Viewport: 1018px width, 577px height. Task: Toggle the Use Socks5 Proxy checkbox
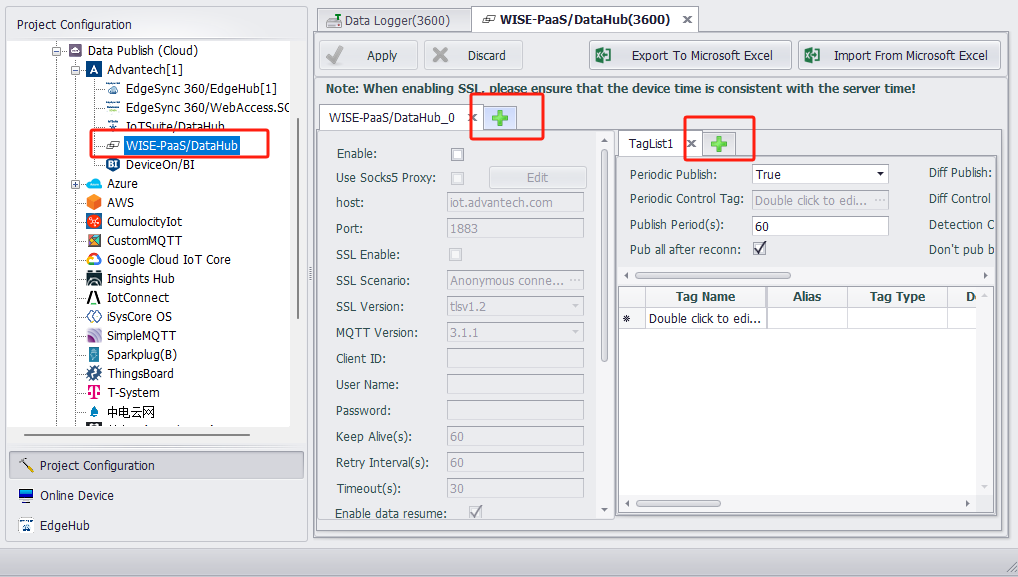(x=458, y=178)
